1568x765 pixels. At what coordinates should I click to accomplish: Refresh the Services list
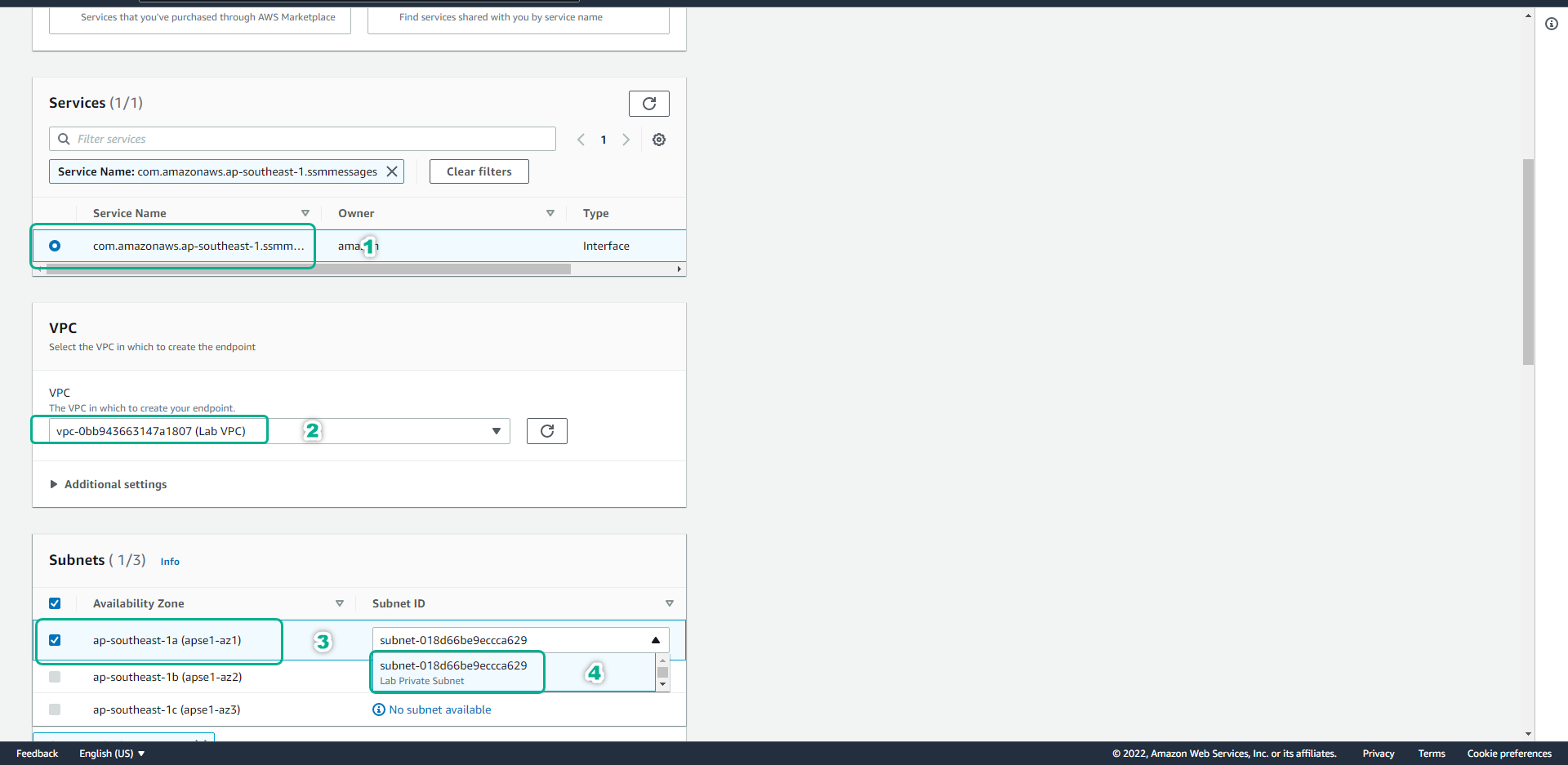[x=648, y=104]
